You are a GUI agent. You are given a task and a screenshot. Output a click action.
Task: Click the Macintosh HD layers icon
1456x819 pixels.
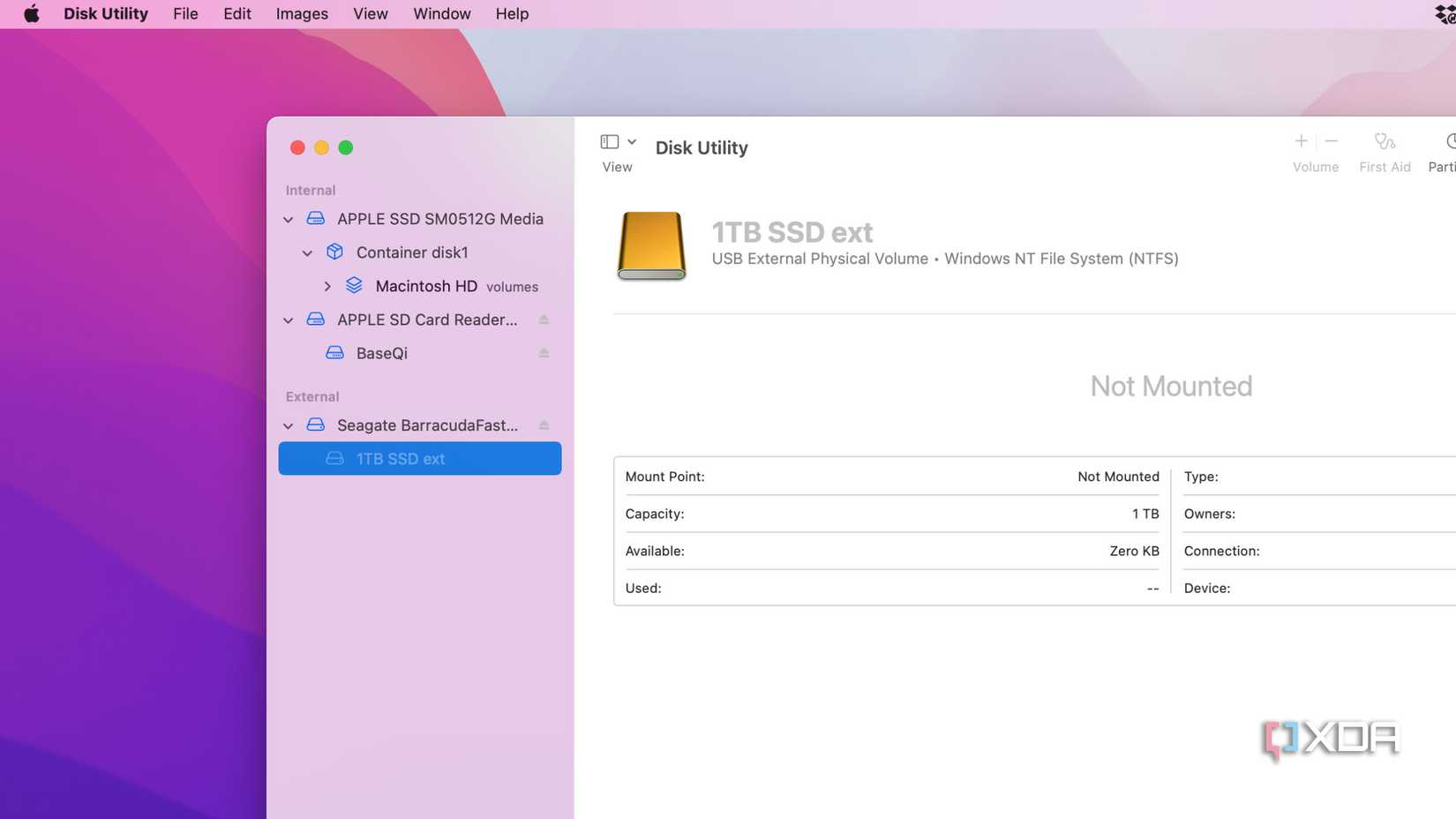pyautogui.click(x=354, y=285)
